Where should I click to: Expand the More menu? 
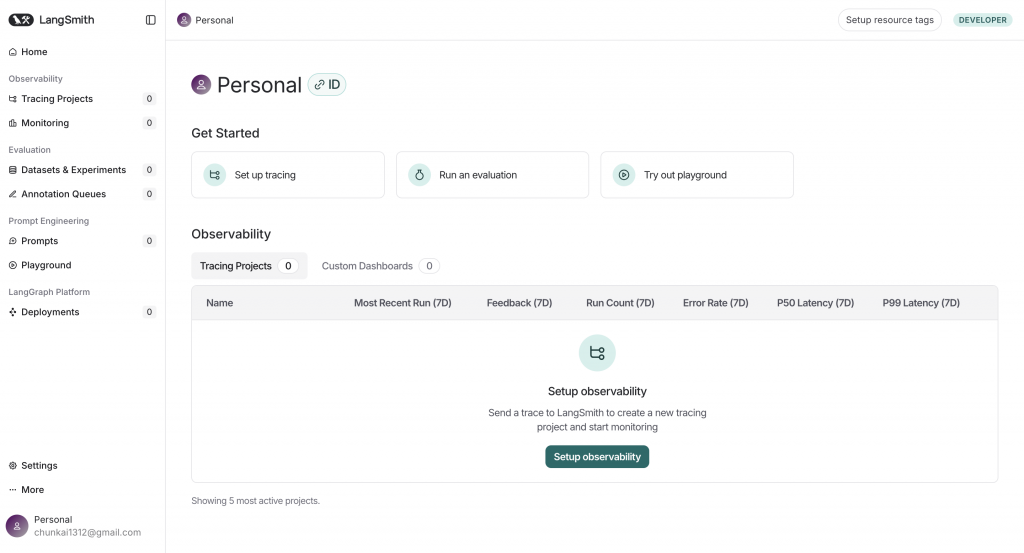[82, 490]
